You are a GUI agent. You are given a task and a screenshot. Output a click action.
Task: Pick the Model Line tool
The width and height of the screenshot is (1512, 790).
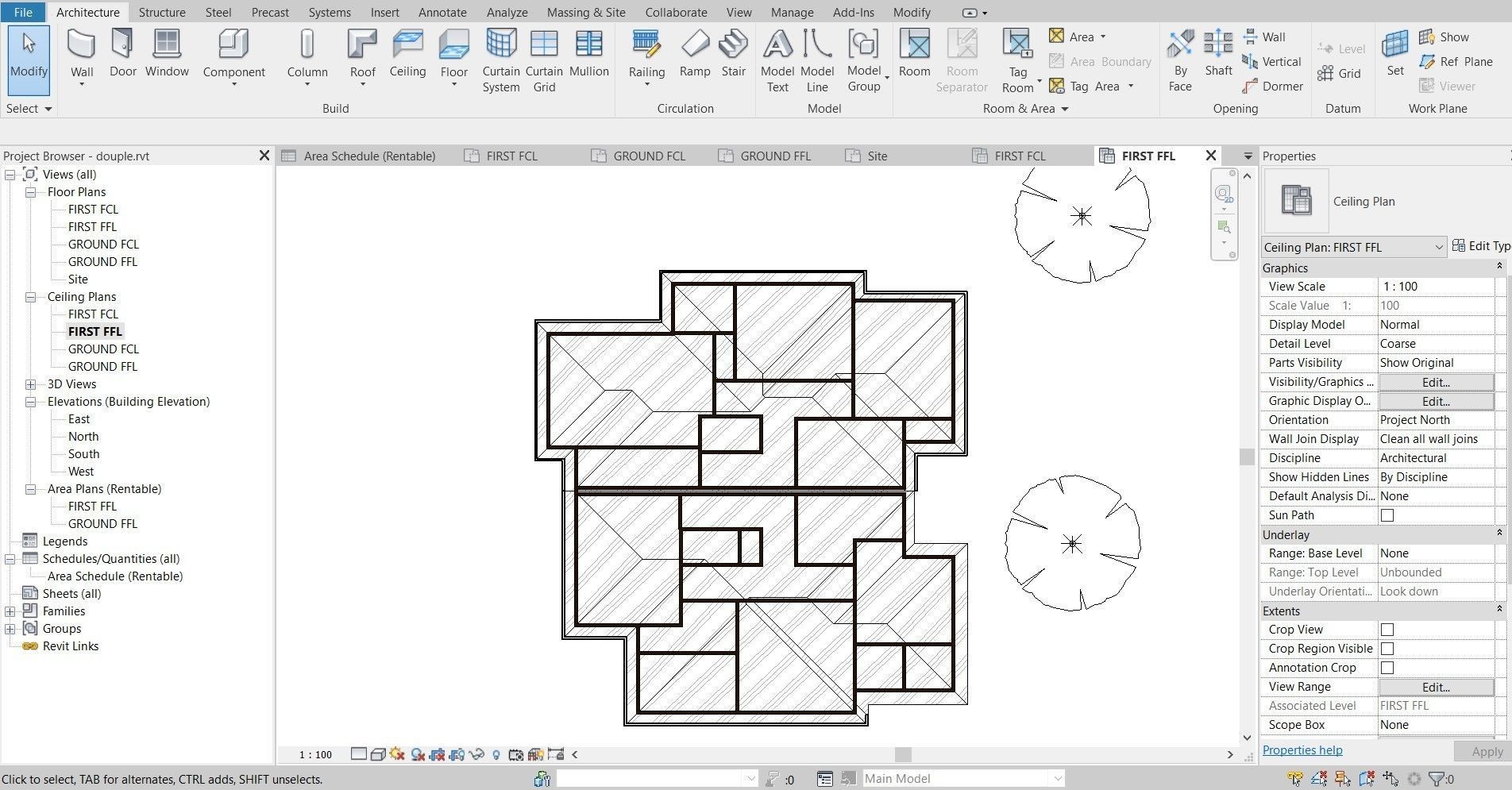817,60
